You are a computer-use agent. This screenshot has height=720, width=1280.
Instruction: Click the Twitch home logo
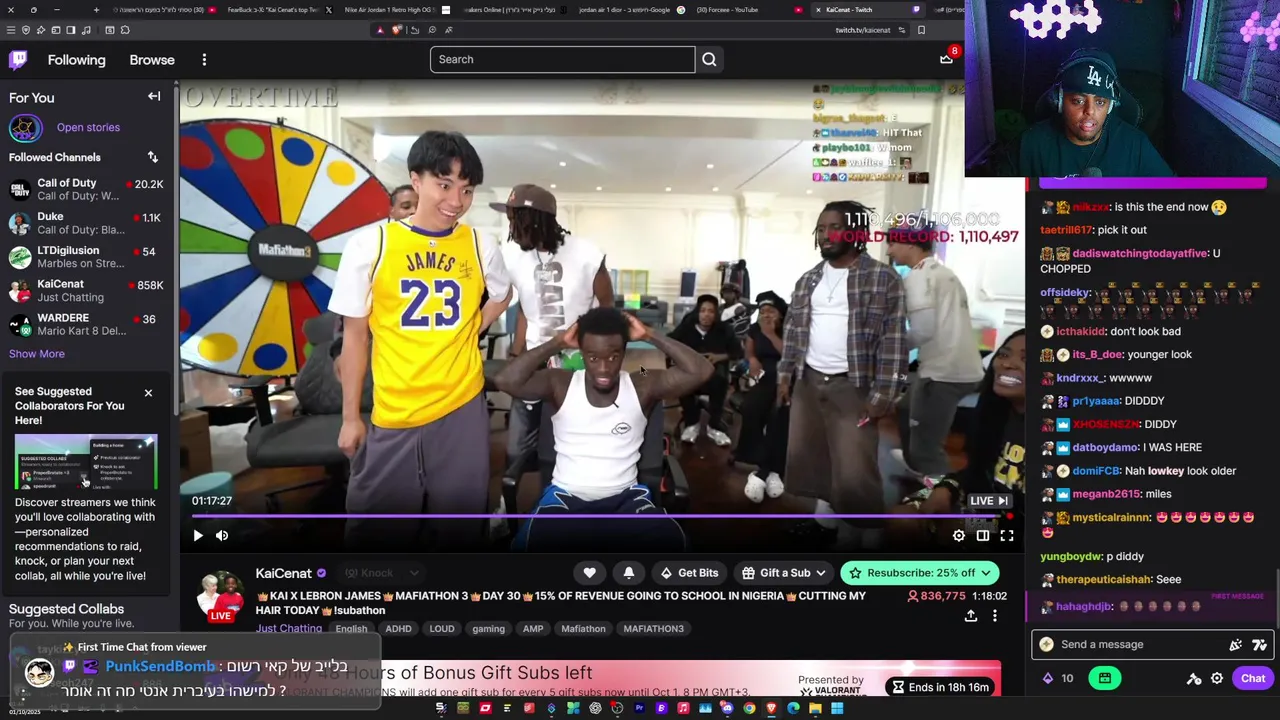point(18,60)
